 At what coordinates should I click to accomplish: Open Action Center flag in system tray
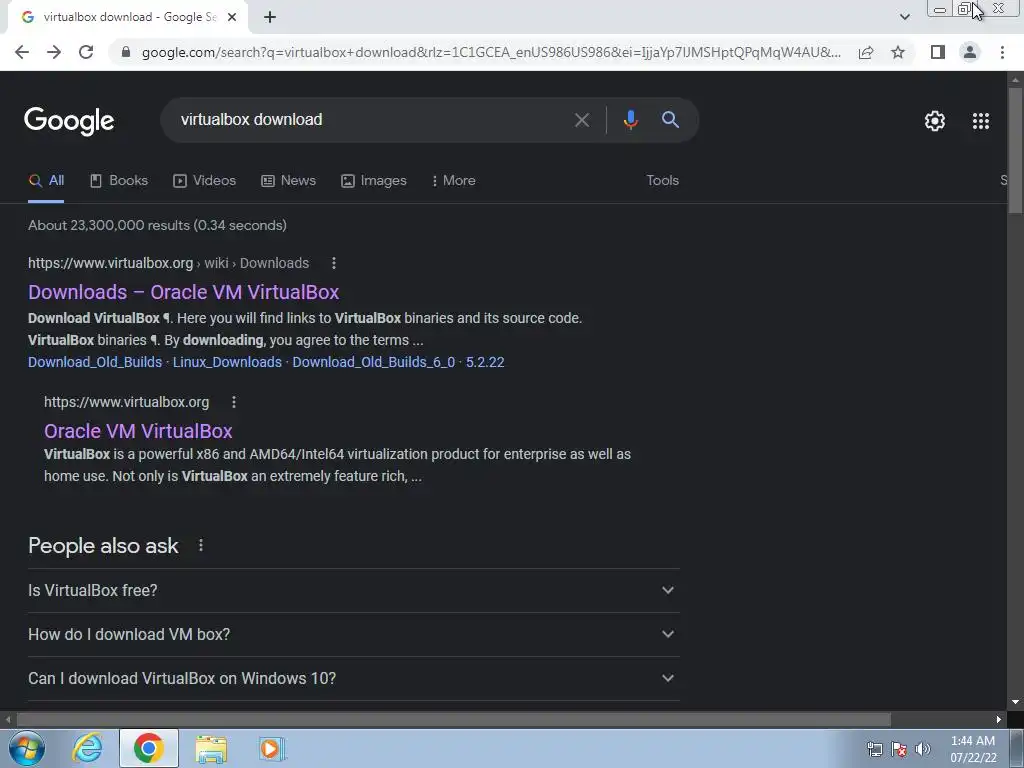click(899, 749)
